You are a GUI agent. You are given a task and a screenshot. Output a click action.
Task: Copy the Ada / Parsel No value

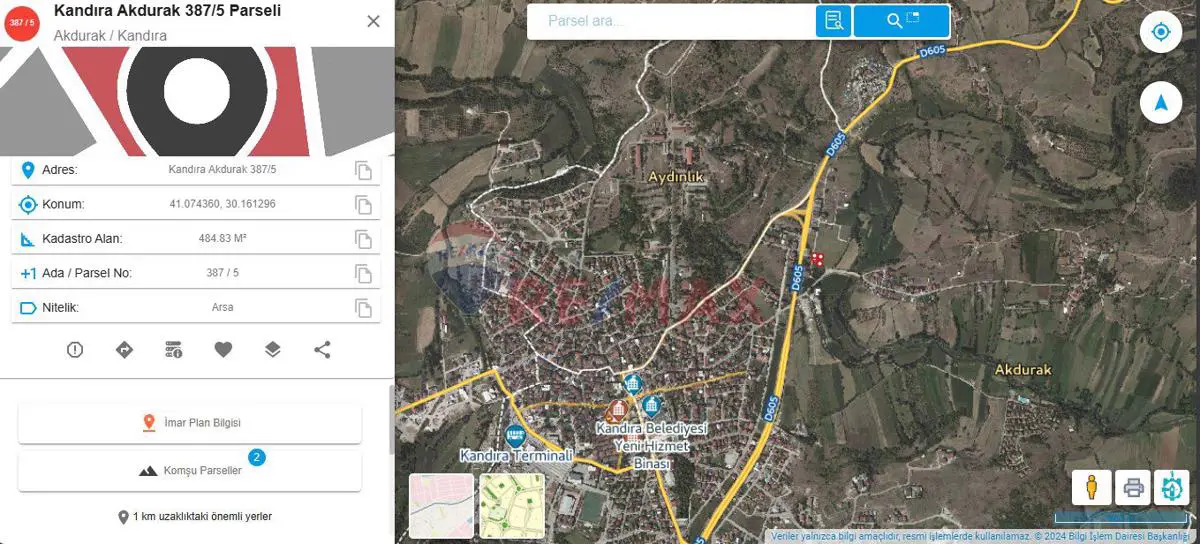pos(364,273)
